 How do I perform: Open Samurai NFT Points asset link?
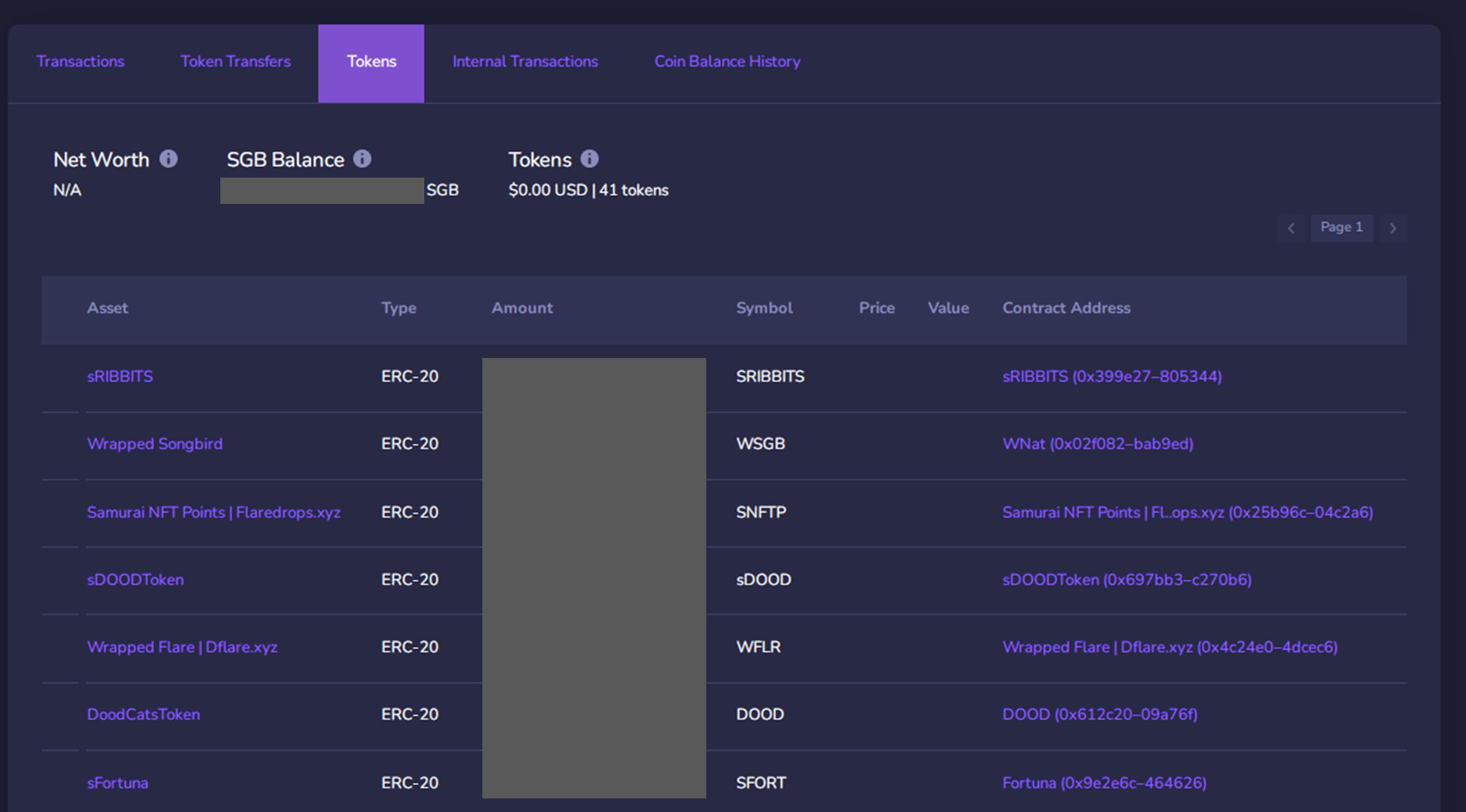(213, 512)
